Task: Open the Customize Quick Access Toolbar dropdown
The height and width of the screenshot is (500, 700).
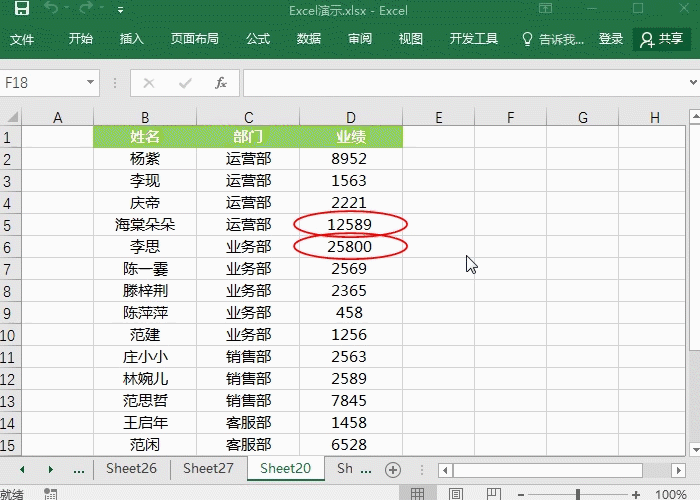Action: pyautogui.click(x=120, y=10)
